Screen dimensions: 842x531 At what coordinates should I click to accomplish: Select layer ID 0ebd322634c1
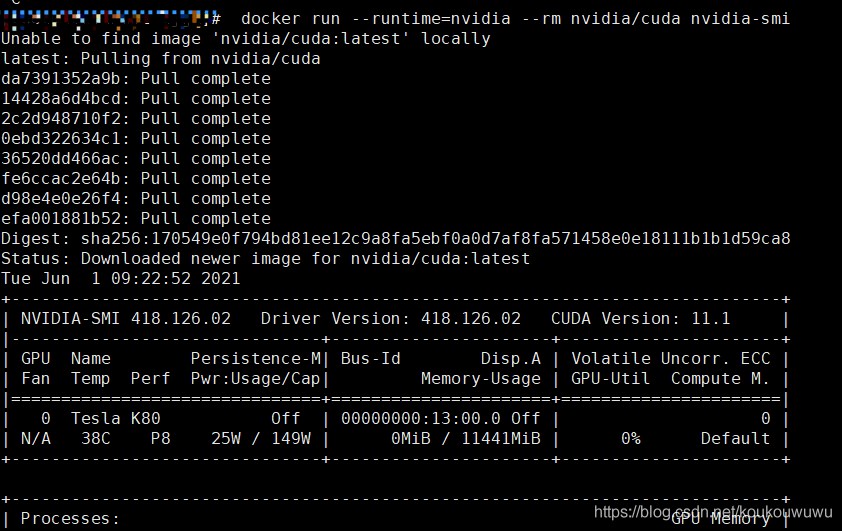(61, 139)
